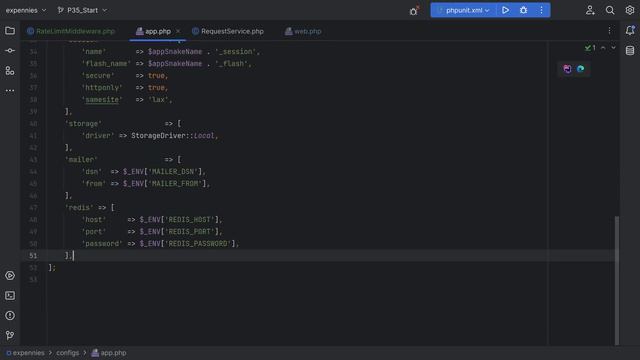Screen dimensions: 640x360
Task: Switch to web.php tab
Action: tap(303, 31)
